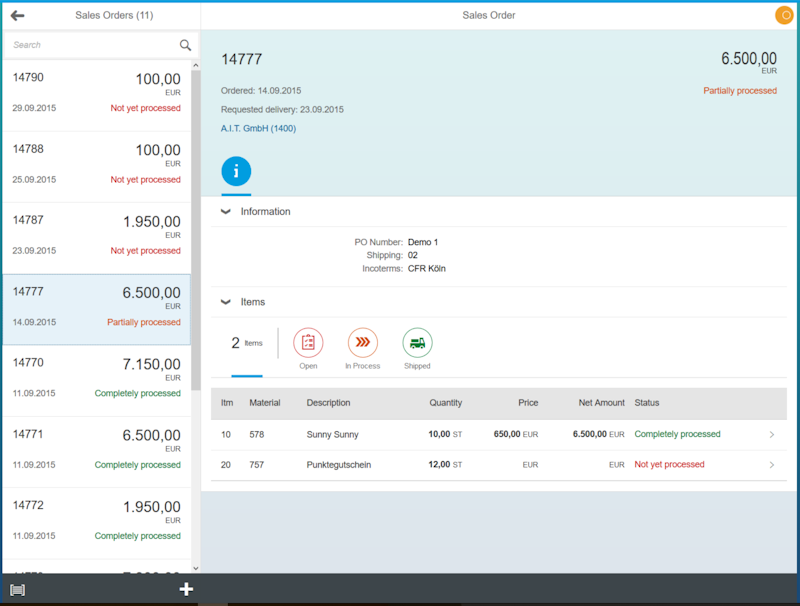800x606 pixels.
Task: Click the barcode scanner icon in the footer
Action: point(16,589)
